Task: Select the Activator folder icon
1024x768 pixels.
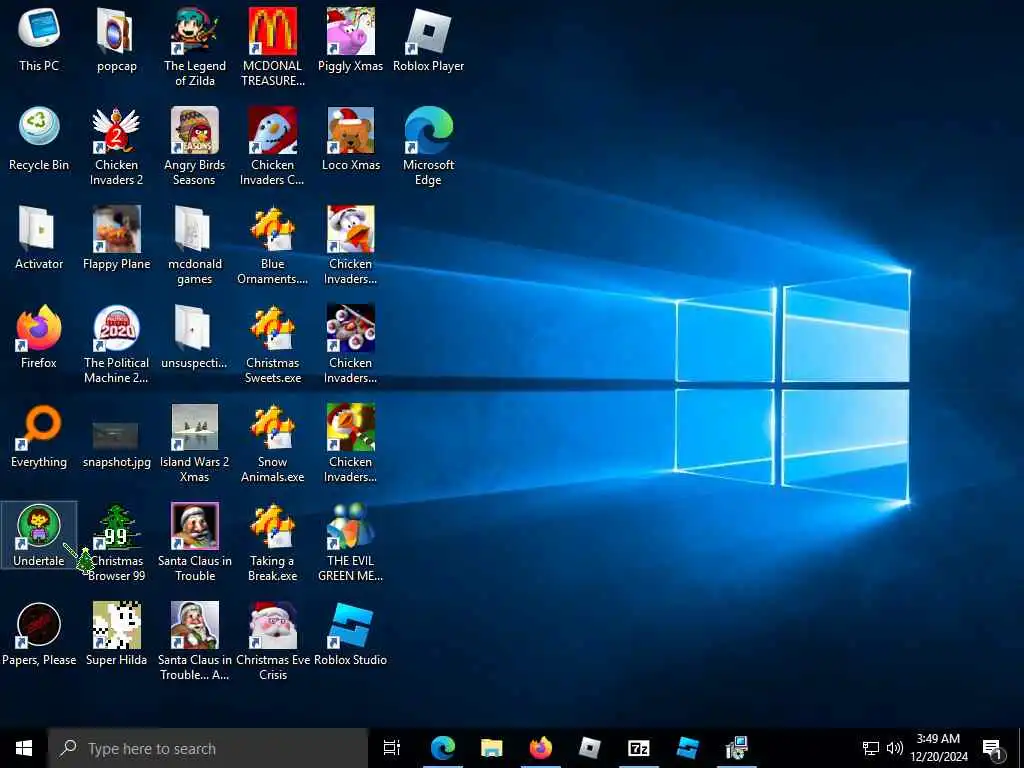Action: tap(39, 238)
